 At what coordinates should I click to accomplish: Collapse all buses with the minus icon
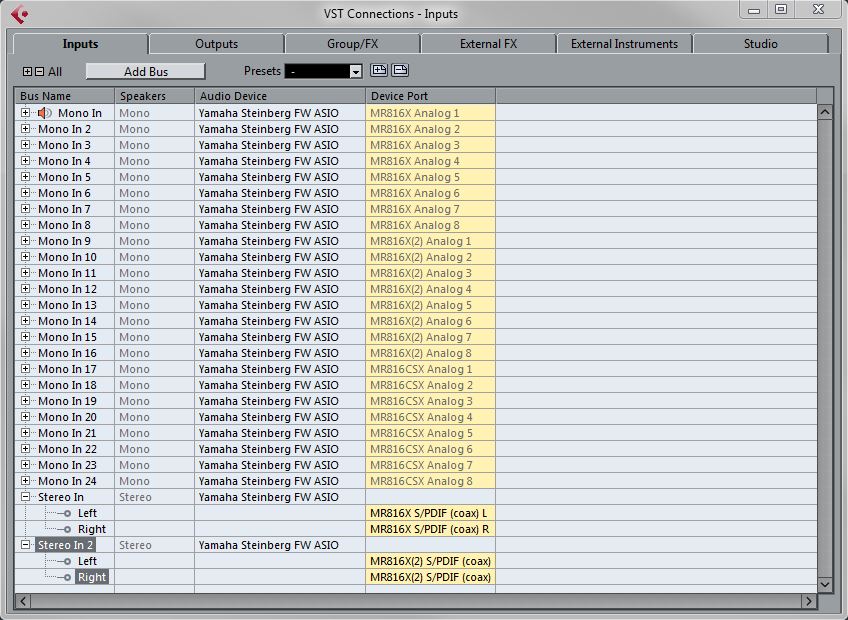click(x=39, y=71)
